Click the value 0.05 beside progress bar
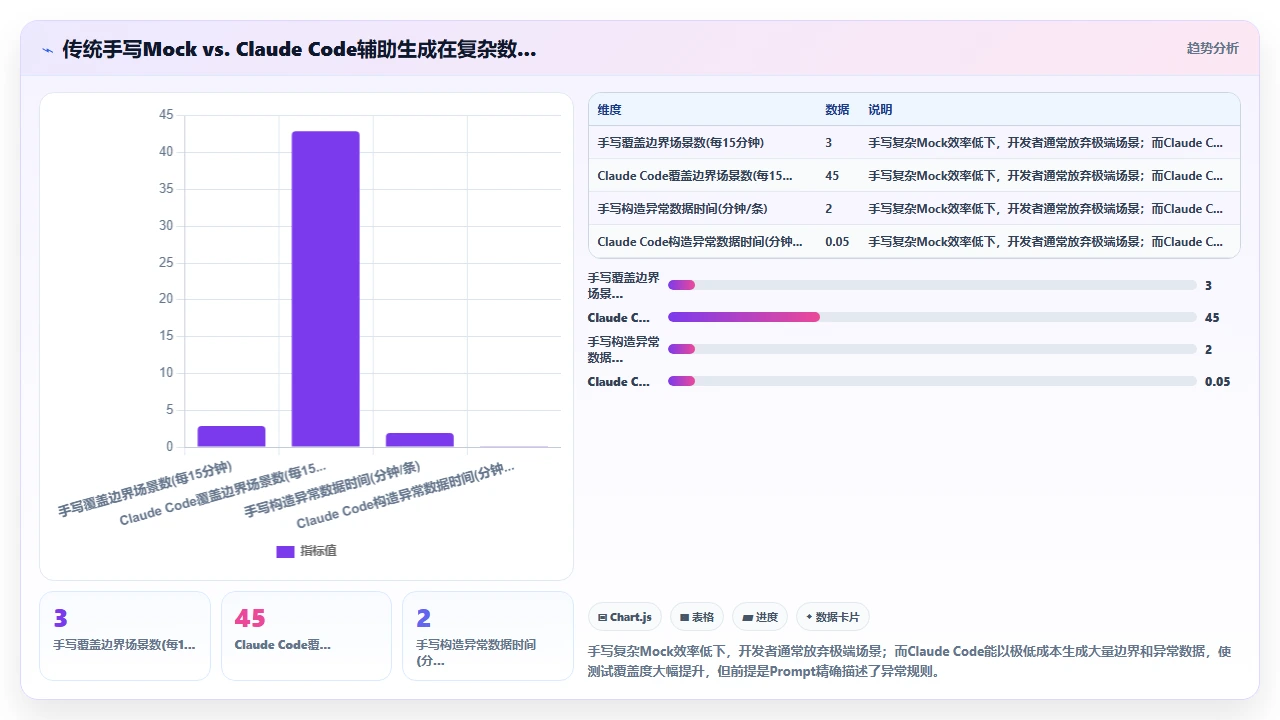 pos(1217,381)
